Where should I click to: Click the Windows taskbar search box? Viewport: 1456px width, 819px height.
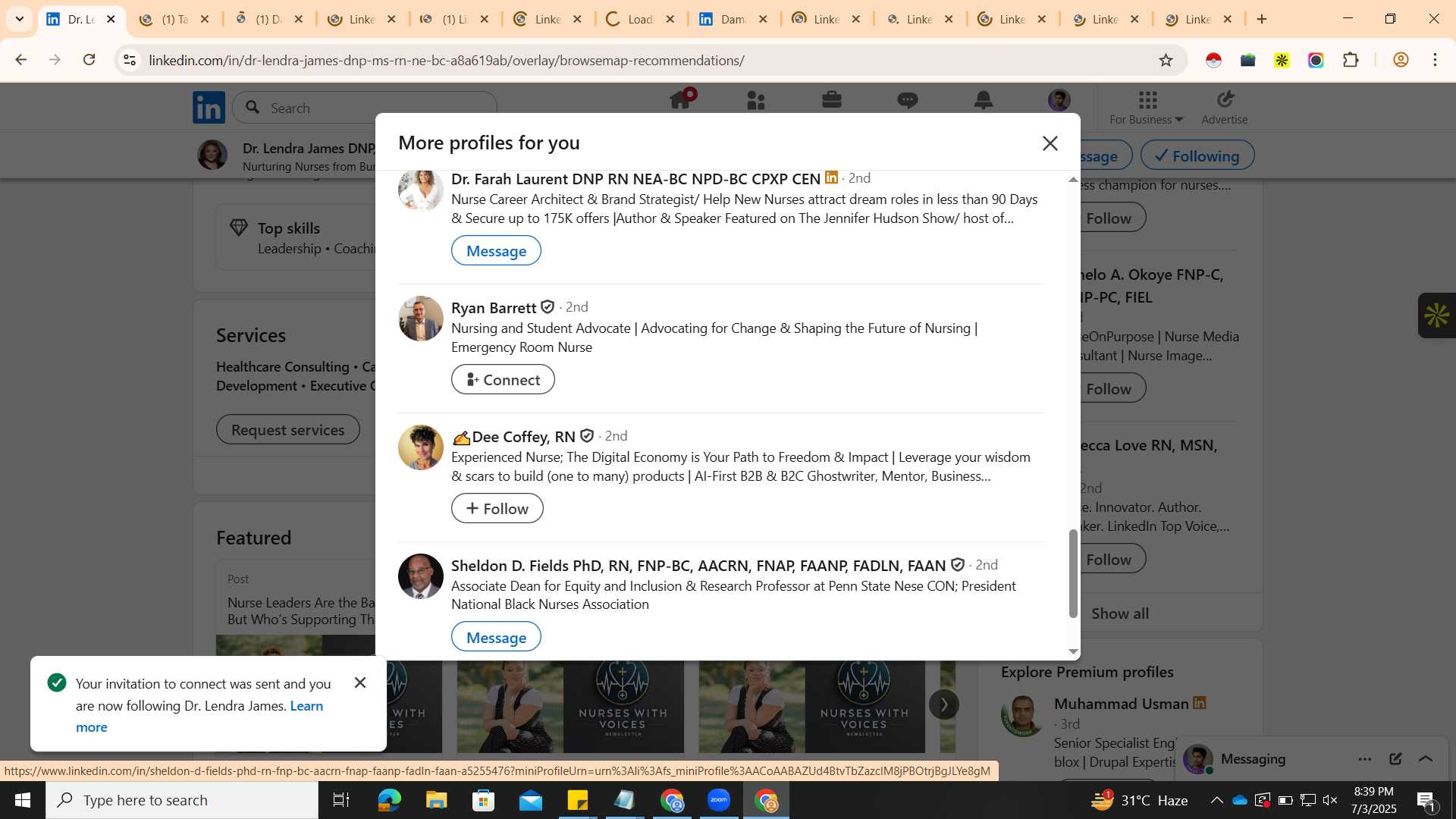pyautogui.click(x=182, y=800)
